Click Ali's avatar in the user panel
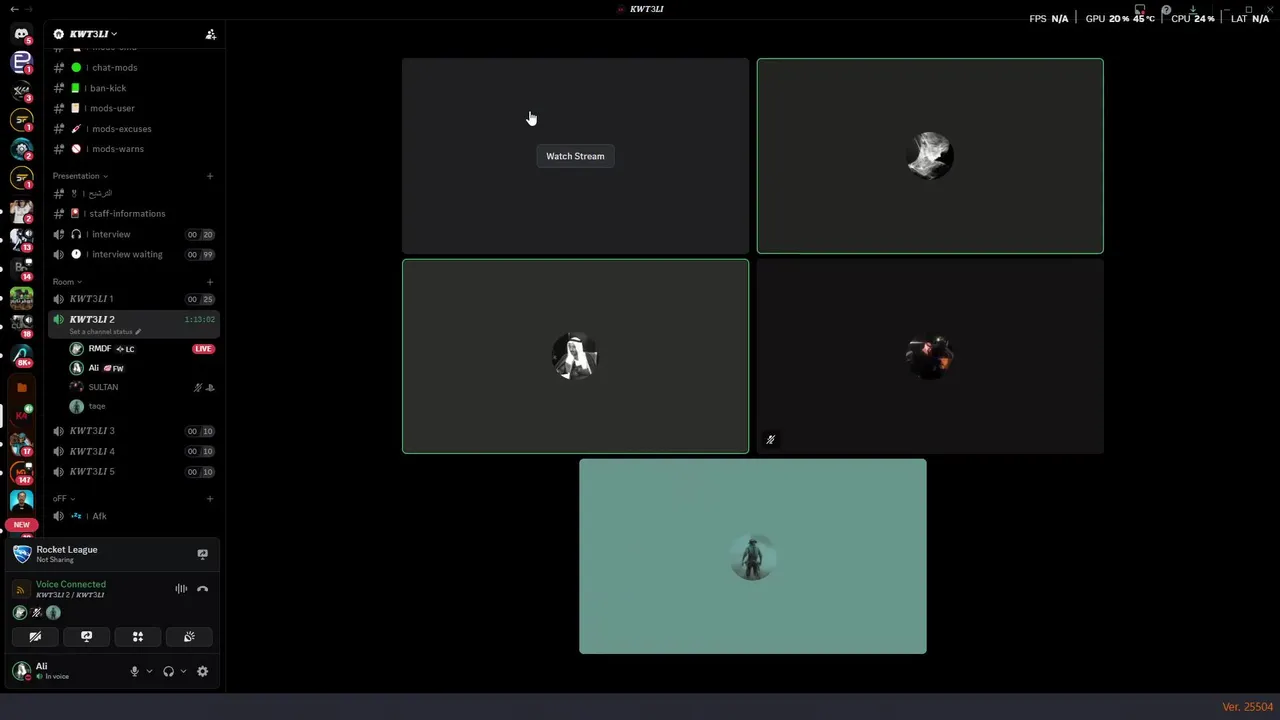Screen dimensions: 1280x720 (x=21, y=671)
